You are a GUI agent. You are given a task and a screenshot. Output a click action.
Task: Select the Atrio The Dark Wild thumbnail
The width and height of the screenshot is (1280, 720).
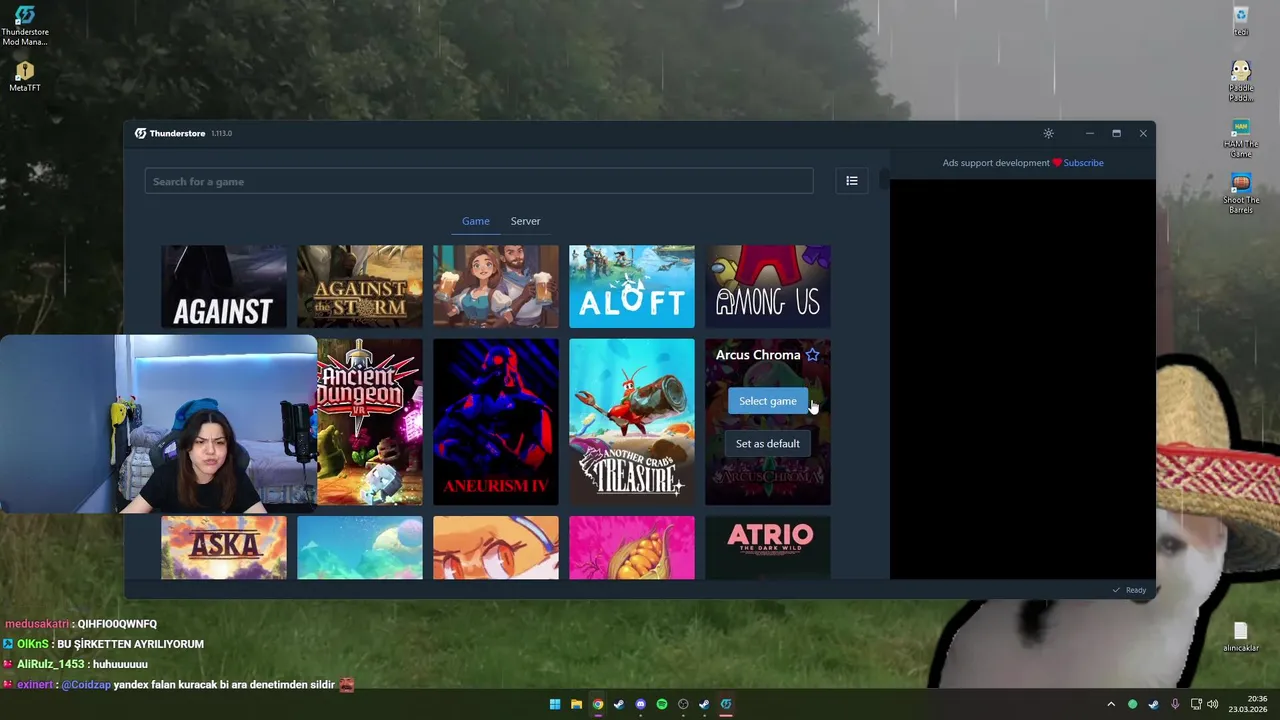tap(768, 547)
